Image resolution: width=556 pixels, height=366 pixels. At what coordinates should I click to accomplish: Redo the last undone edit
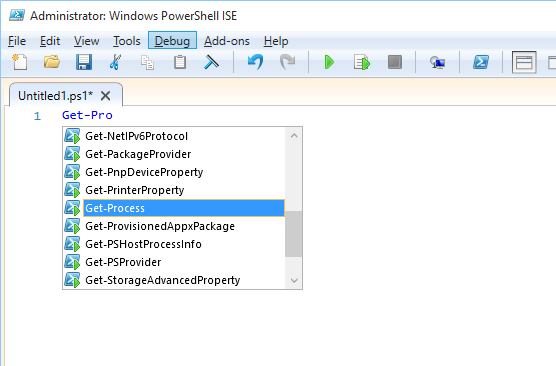(x=287, y=62)
